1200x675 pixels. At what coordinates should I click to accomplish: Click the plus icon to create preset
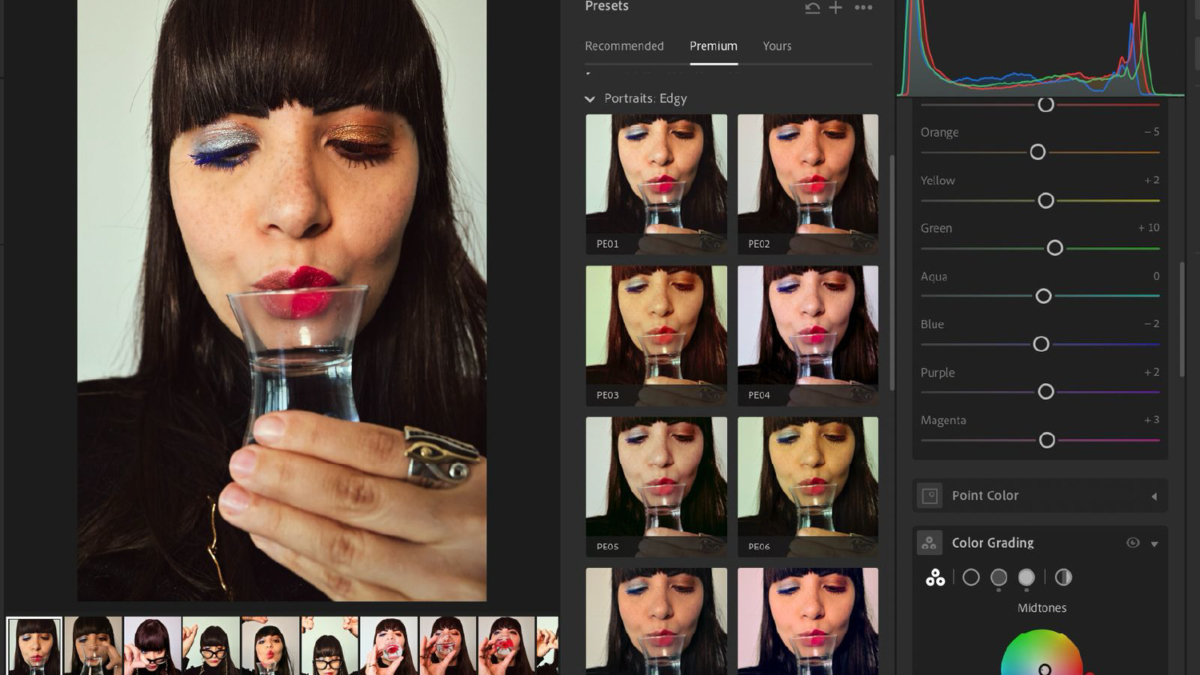pyautogui.click(x=836, y=8)
